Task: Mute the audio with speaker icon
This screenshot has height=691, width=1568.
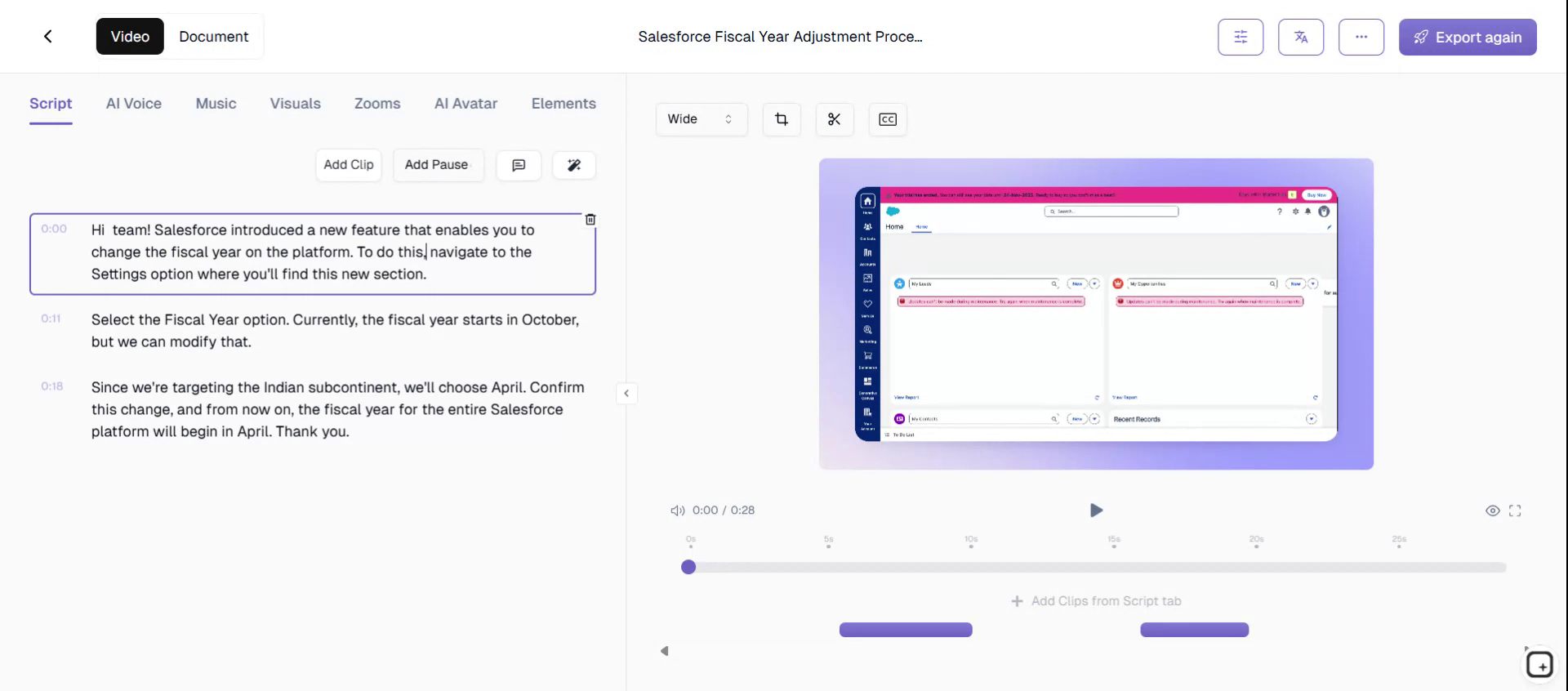Action: pos(677,510)
